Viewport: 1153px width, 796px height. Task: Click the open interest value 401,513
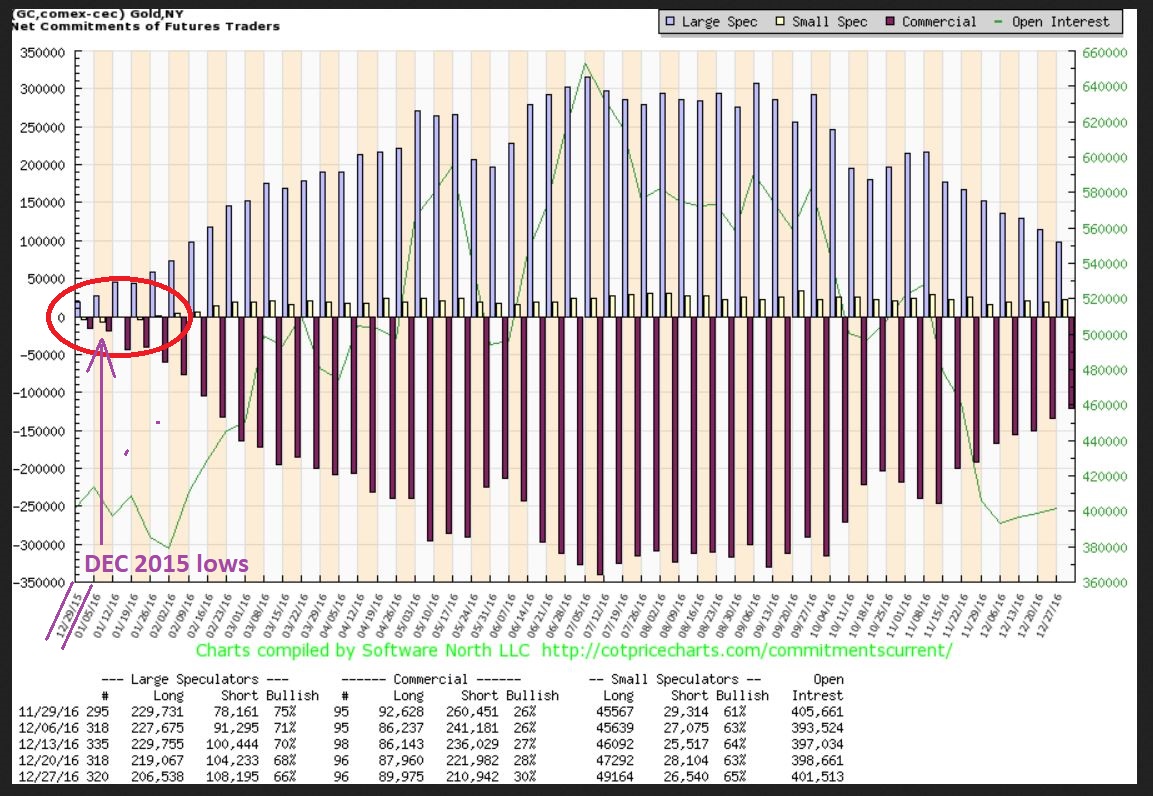pos(817,775)
